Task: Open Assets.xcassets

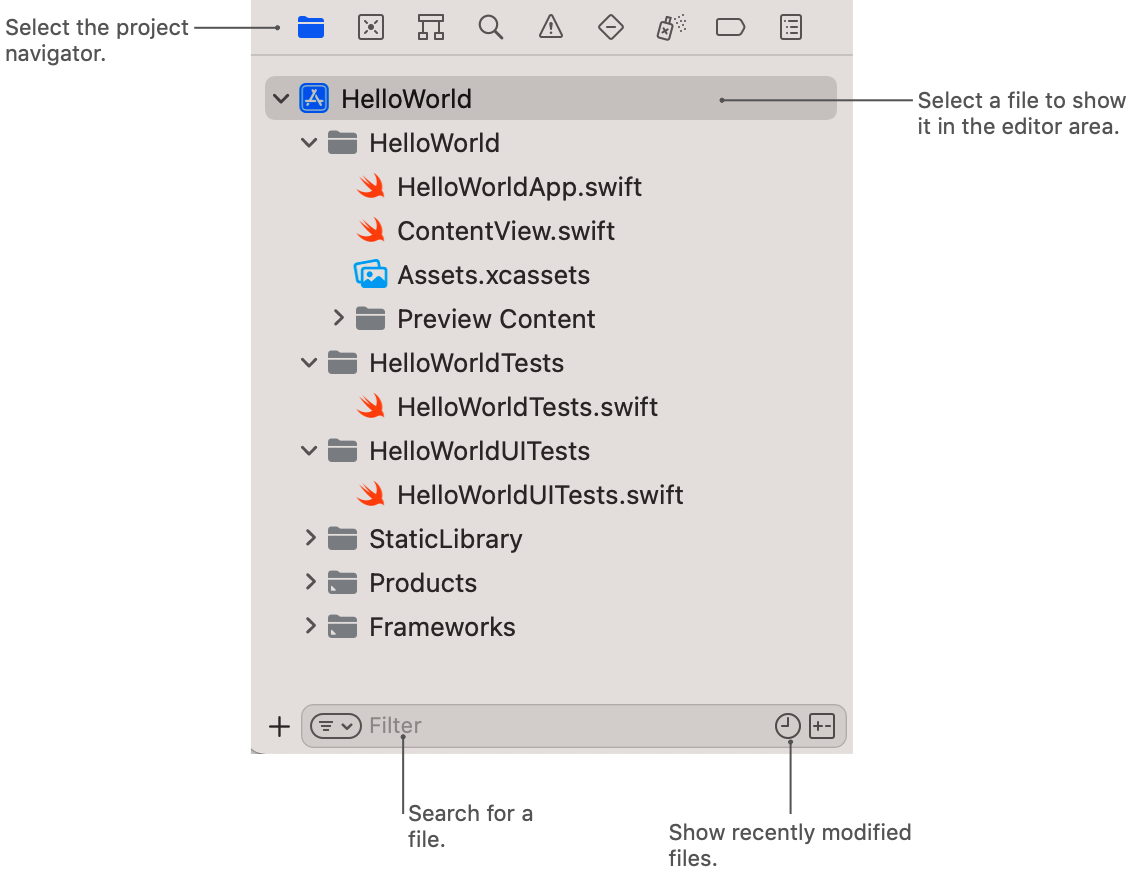Action: coord(493,274)
